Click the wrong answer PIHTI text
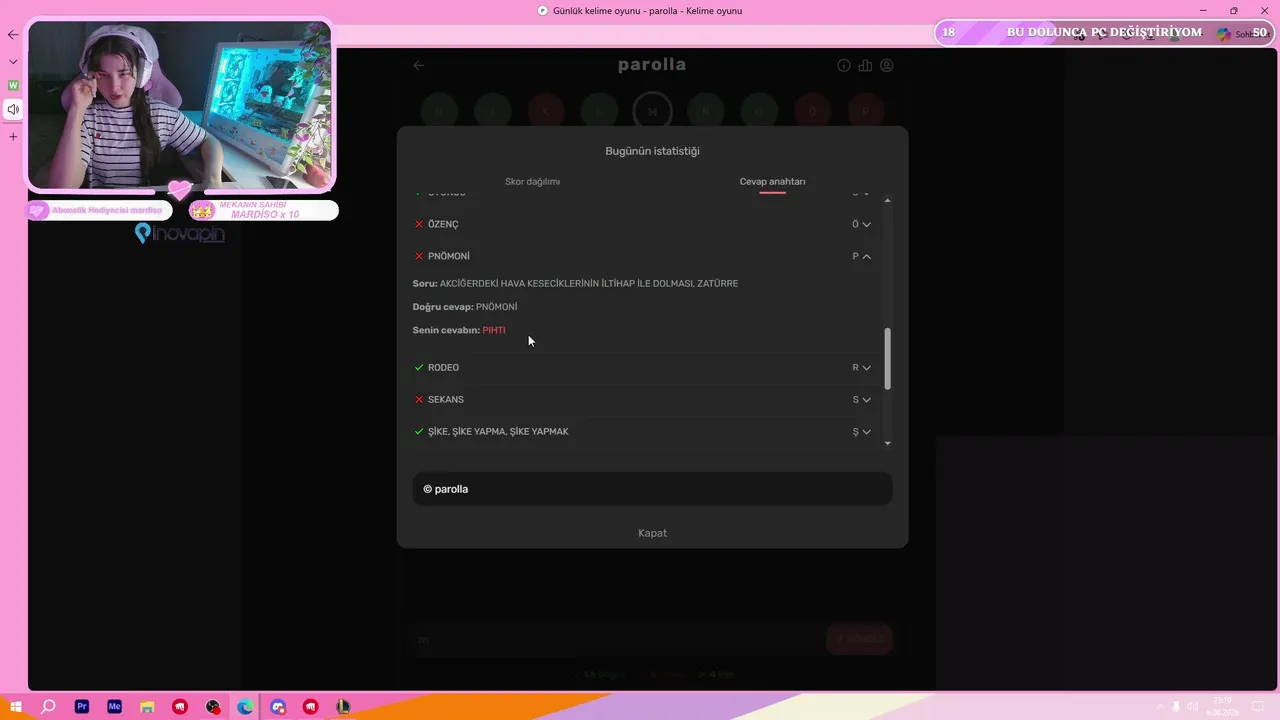Viewport: 1280px width, 720px height. (494, 330)
